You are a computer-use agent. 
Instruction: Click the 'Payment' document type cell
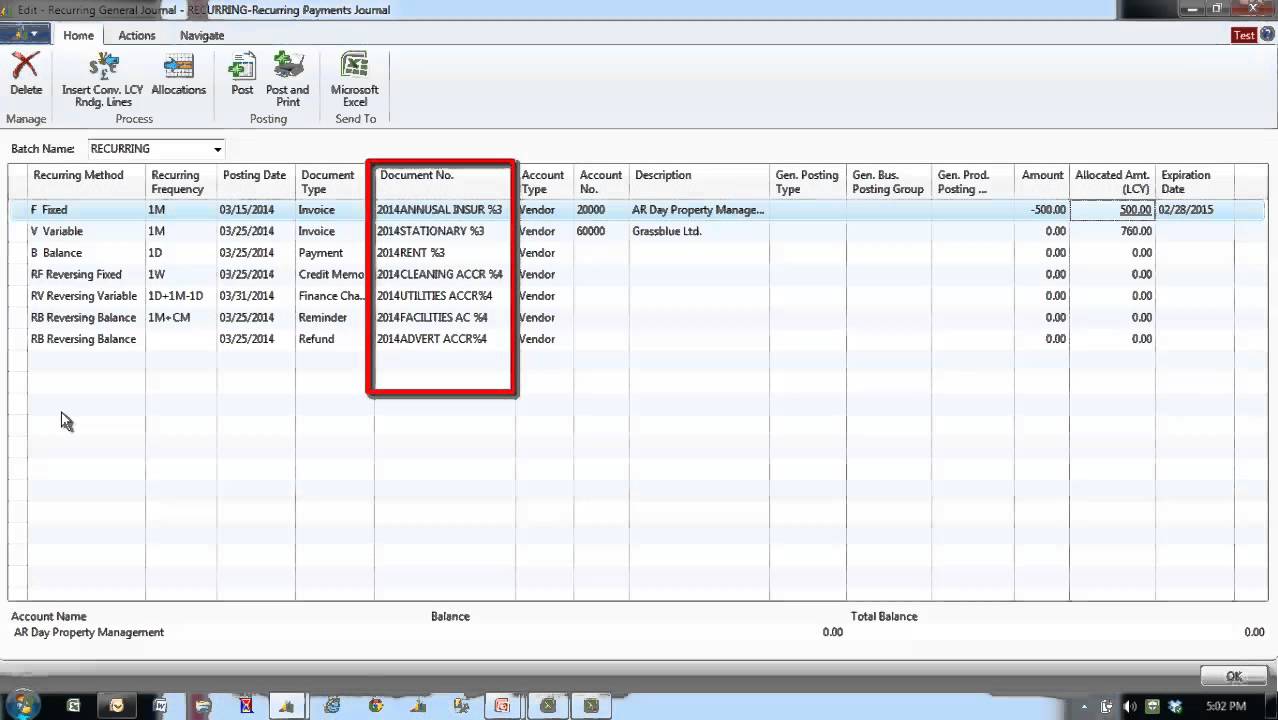pos(335,253)
